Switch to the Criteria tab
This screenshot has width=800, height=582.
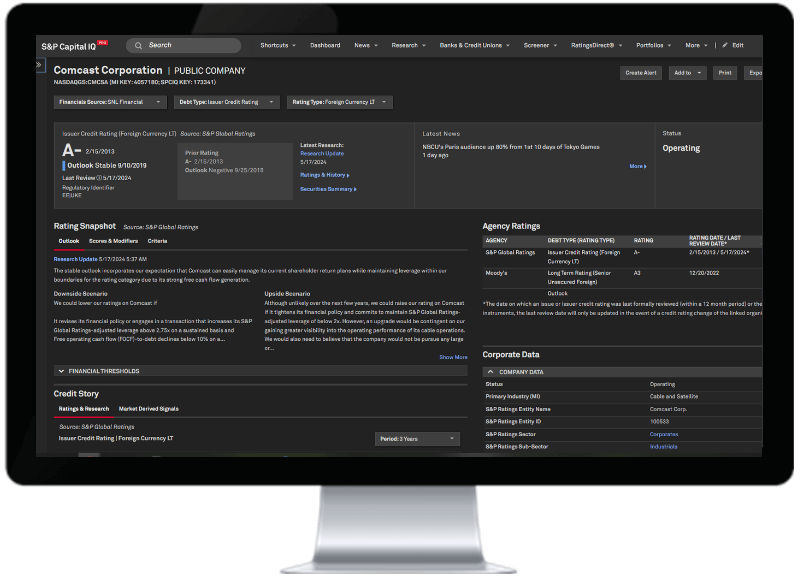(x=157, y=241)
